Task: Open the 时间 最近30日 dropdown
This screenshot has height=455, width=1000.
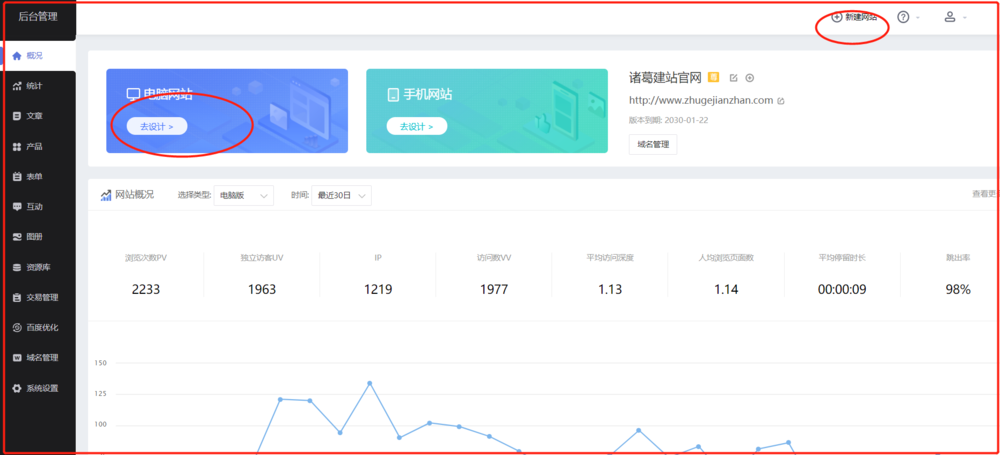Action: pos(341,196)
